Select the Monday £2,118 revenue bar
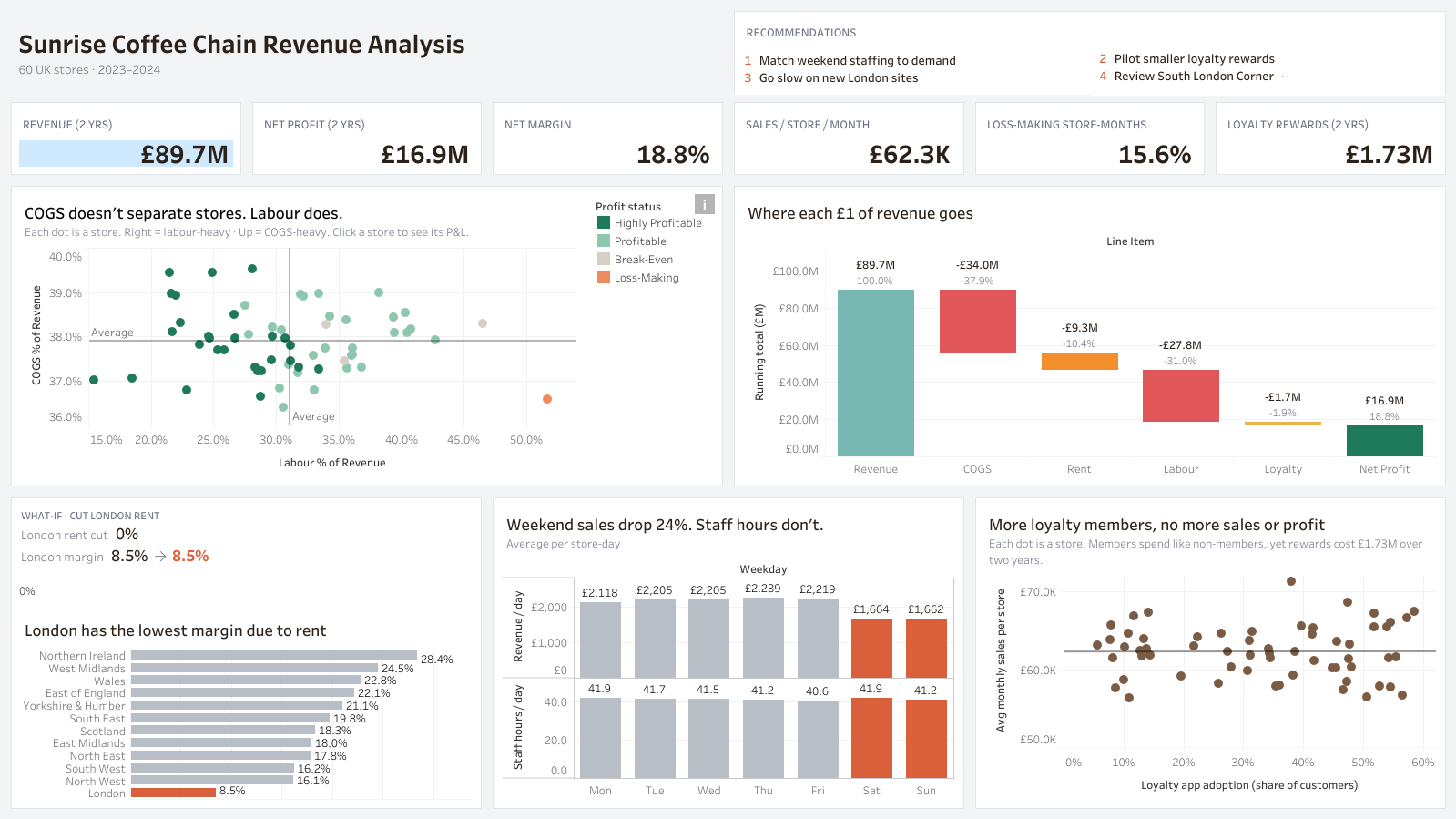The width and height of the screenshot is (1456, 819). 600,640
